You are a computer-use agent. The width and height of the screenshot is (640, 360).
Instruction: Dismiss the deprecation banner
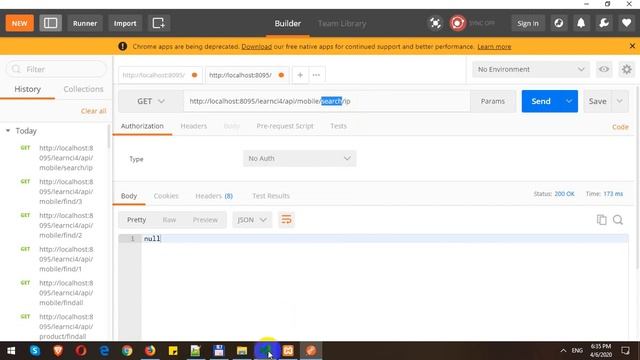coord(632,46)
